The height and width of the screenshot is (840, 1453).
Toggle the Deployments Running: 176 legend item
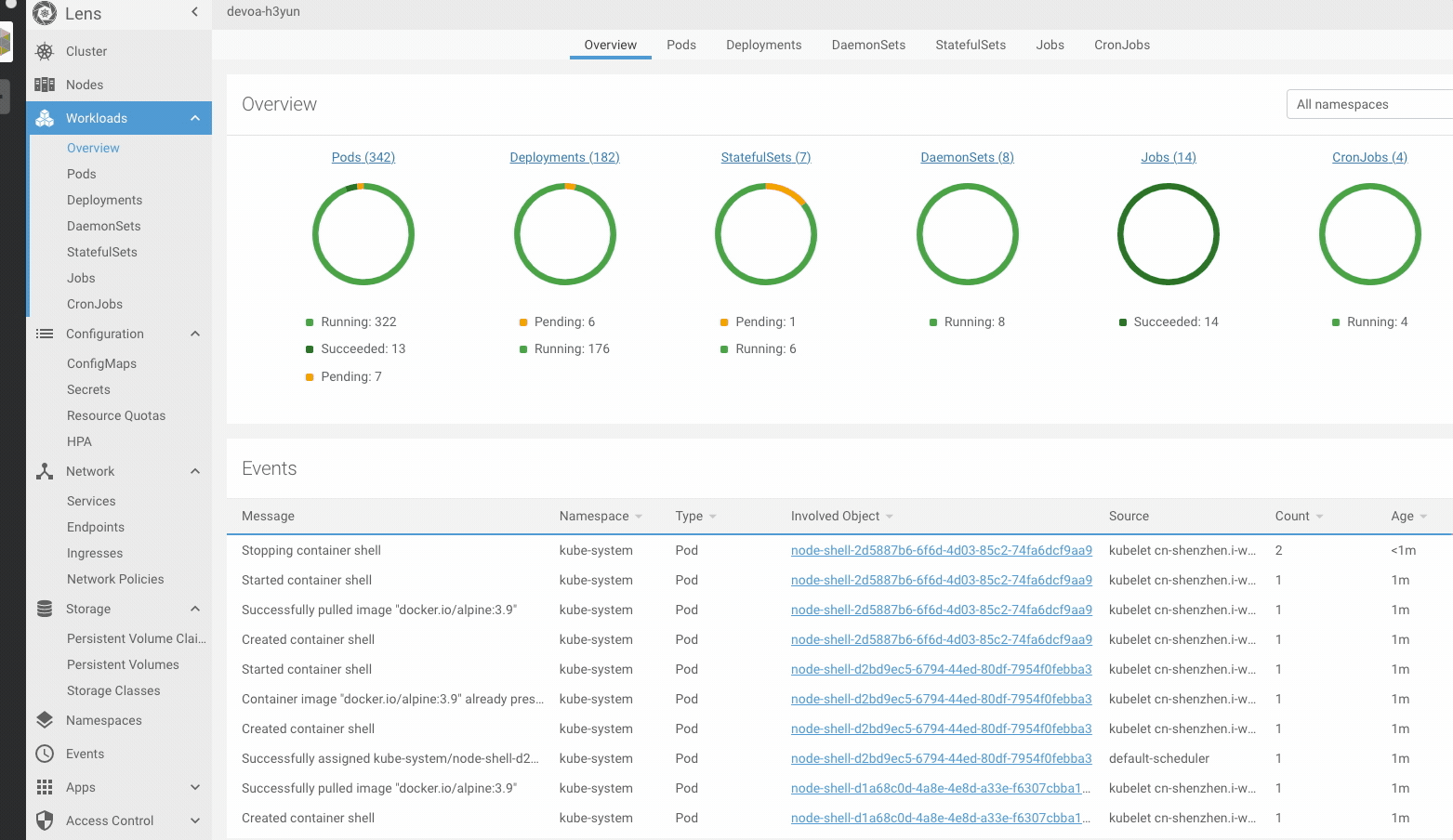click(564, 348)
